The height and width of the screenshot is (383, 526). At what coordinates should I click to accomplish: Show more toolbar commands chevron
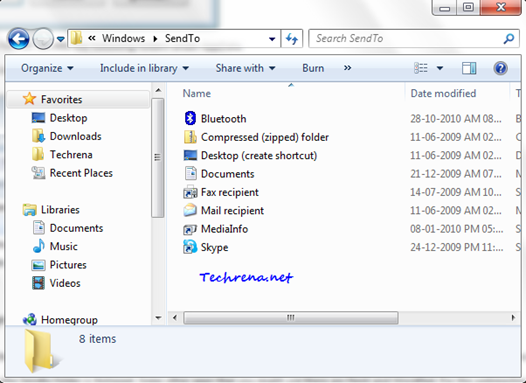pyautogui.click(x=348, y=68)
